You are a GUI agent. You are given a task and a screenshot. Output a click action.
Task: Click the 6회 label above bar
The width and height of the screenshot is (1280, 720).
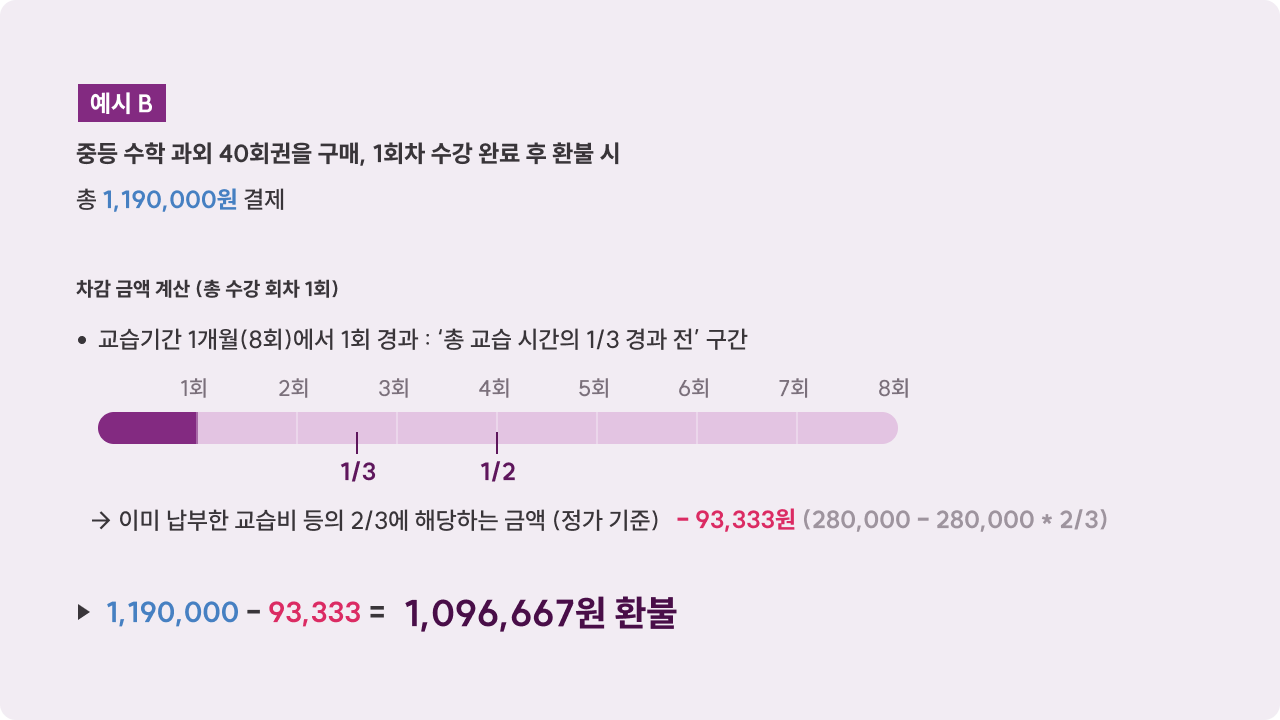coord(693,388)
